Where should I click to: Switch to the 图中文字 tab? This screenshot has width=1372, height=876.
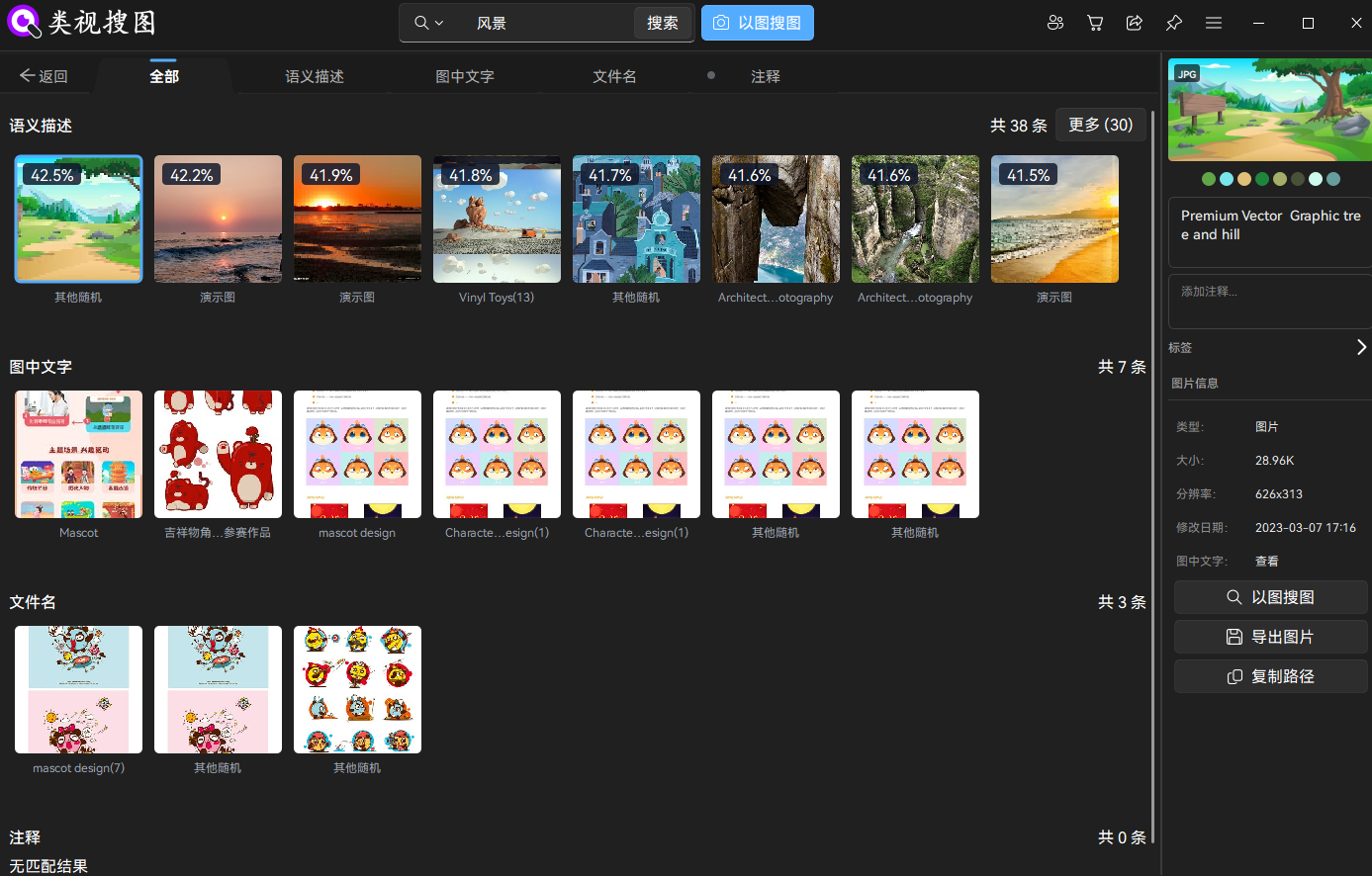[x=465, y=76]
